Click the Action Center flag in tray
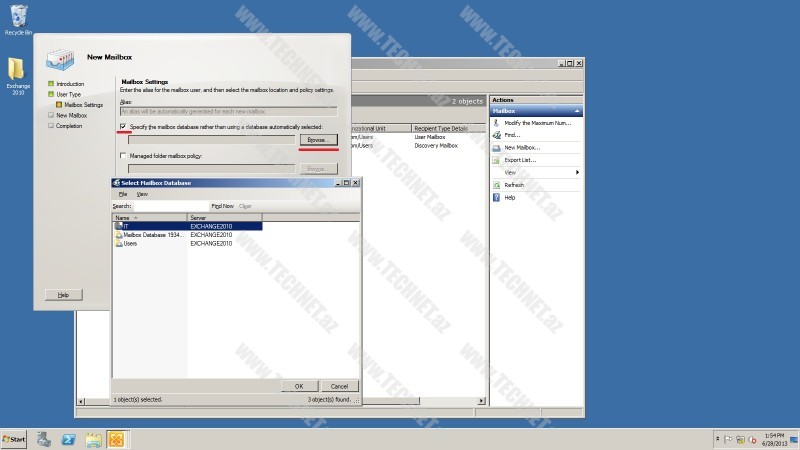This screenshot has width=800, height=450. 728,439
